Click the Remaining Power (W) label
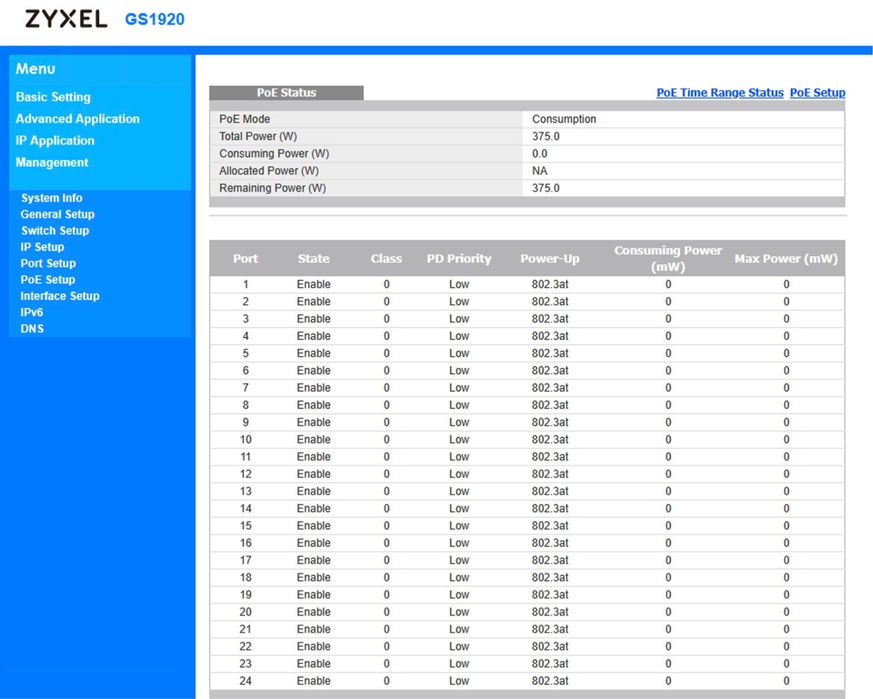873x699 pixels. [272, 188]
